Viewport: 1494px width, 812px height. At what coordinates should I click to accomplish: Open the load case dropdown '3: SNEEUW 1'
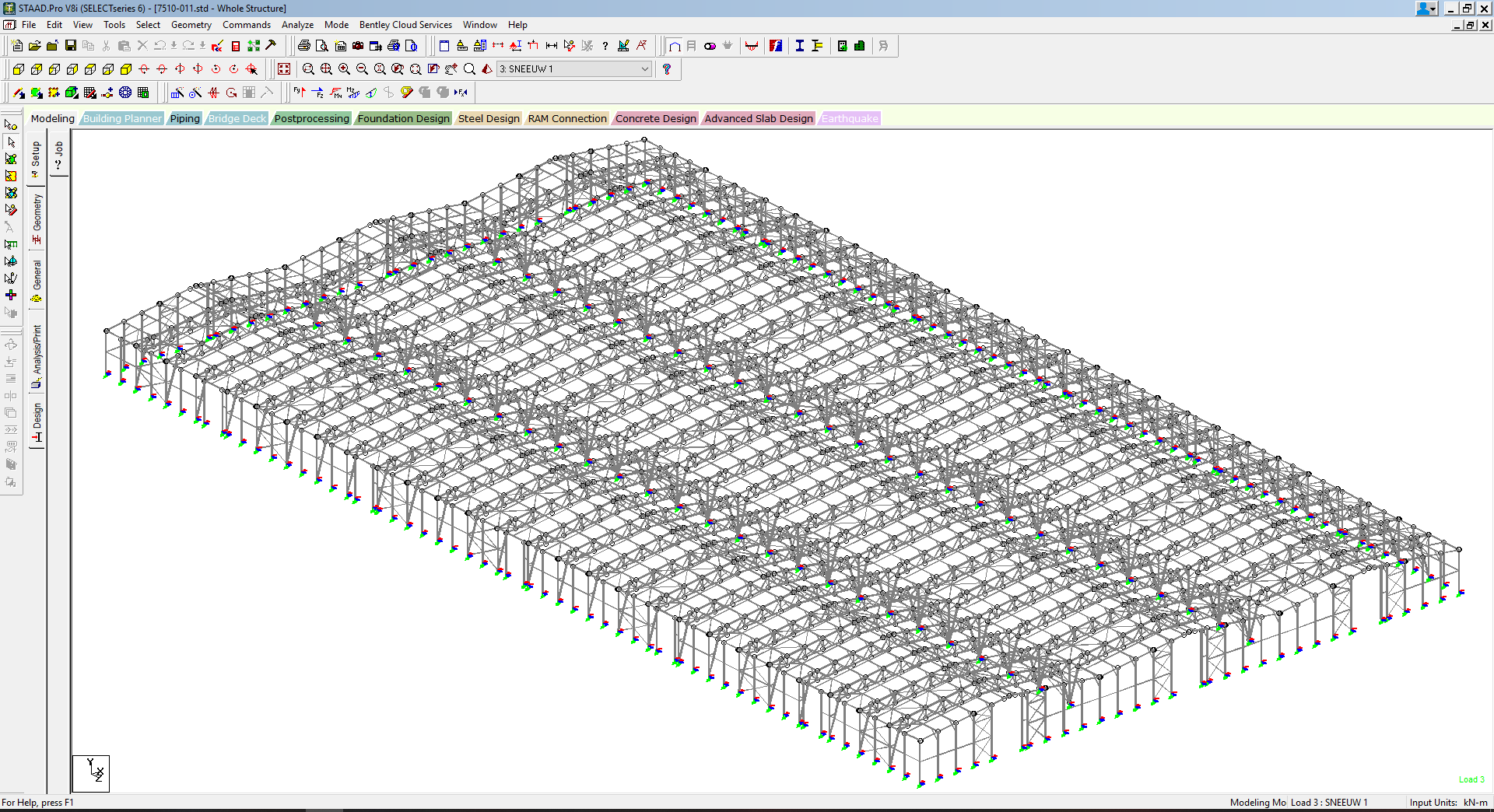click(x=574, y=69)
